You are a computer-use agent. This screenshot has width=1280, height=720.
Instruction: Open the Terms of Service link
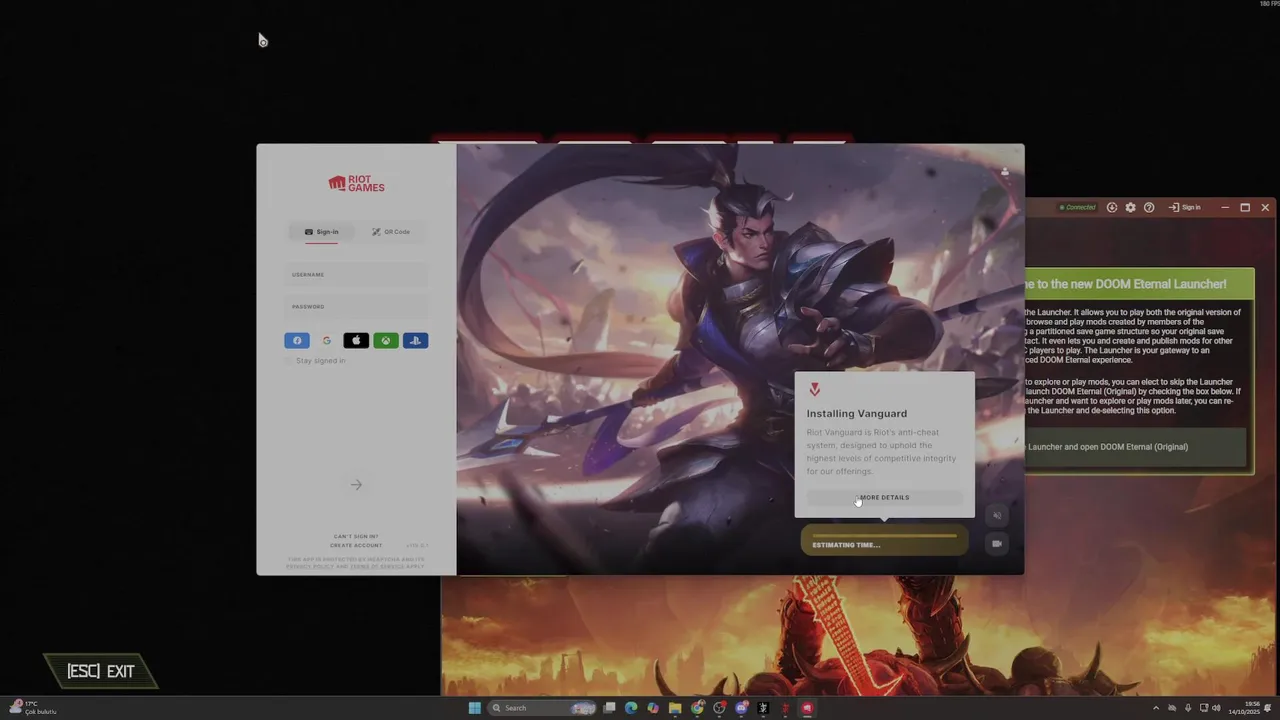tap(377, 567)
